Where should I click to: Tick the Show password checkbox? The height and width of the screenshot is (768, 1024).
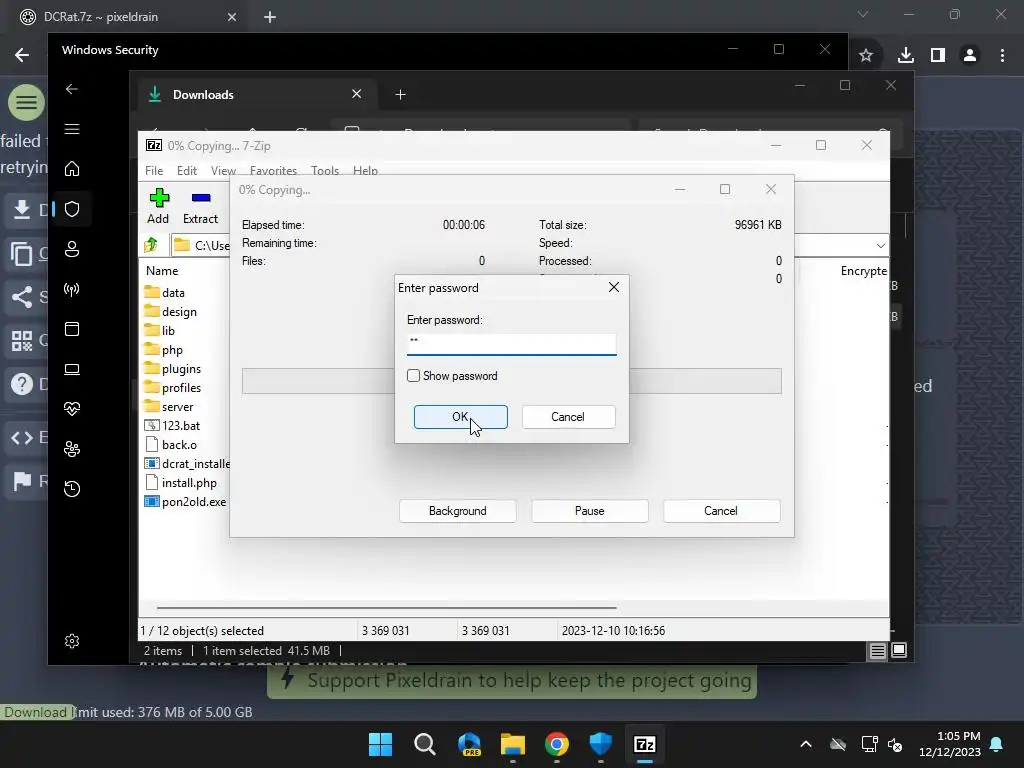click(x=413, y=376)
